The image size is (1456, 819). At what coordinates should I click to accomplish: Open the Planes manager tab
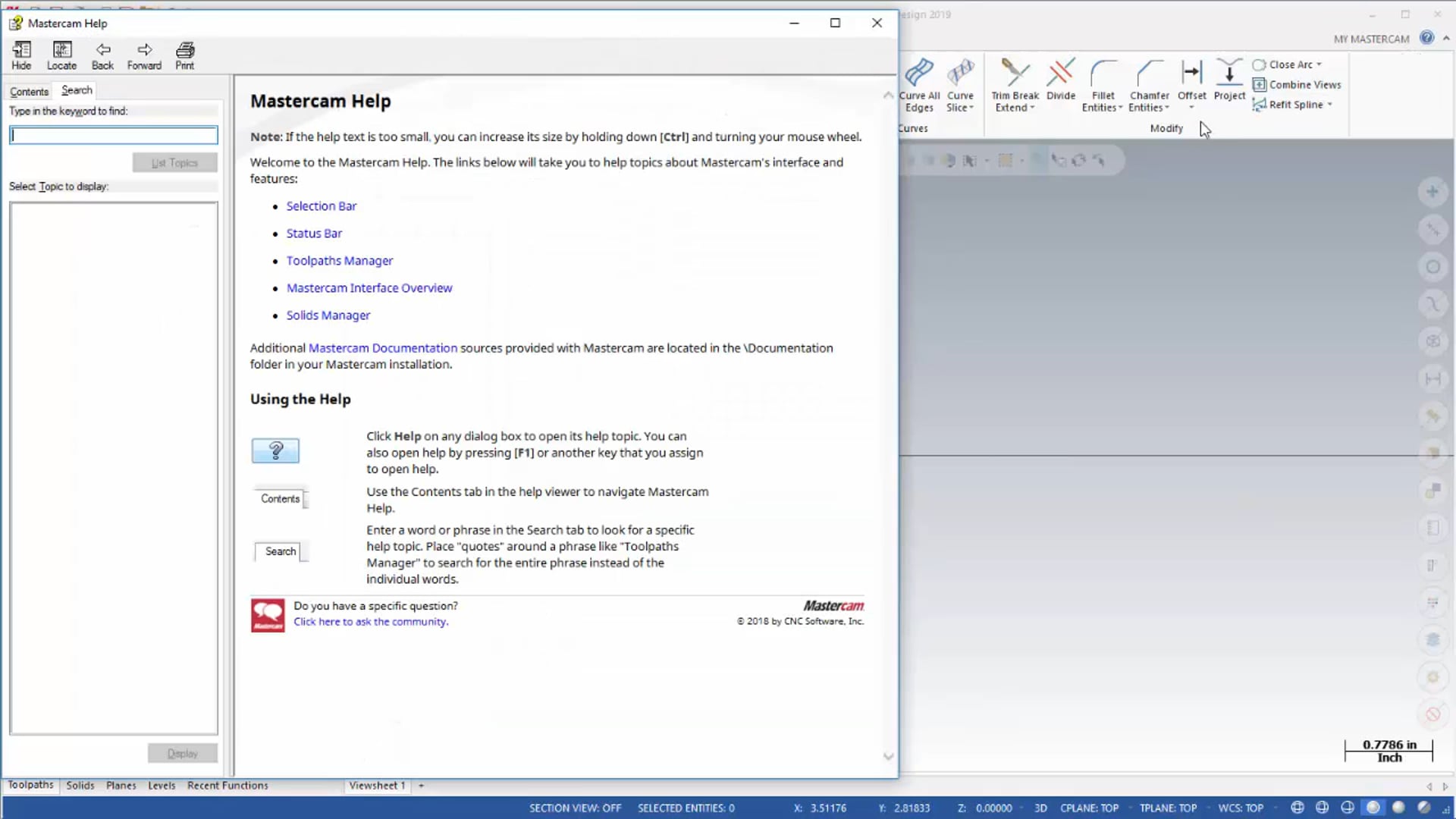(x=121, y=786)
